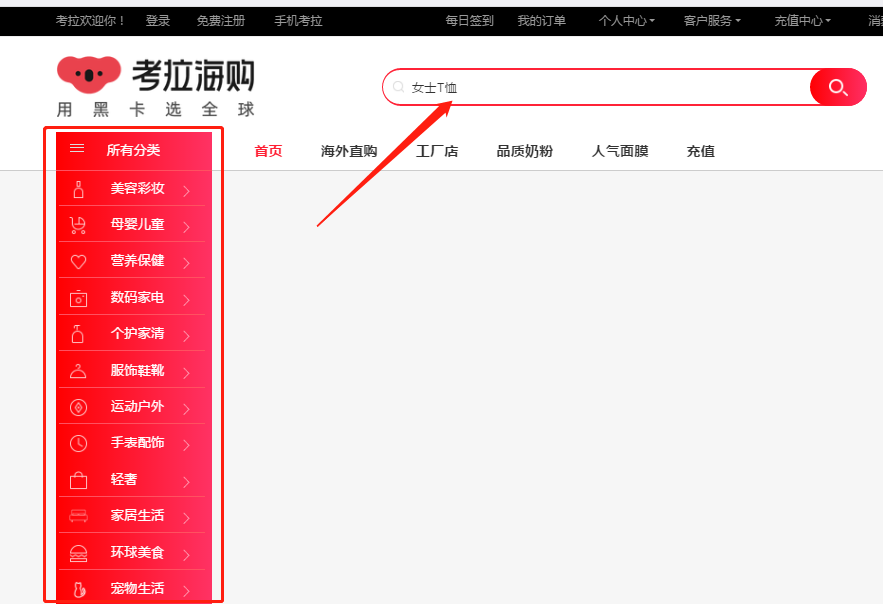Click the burger icon for 环球美食

point(78,554)
